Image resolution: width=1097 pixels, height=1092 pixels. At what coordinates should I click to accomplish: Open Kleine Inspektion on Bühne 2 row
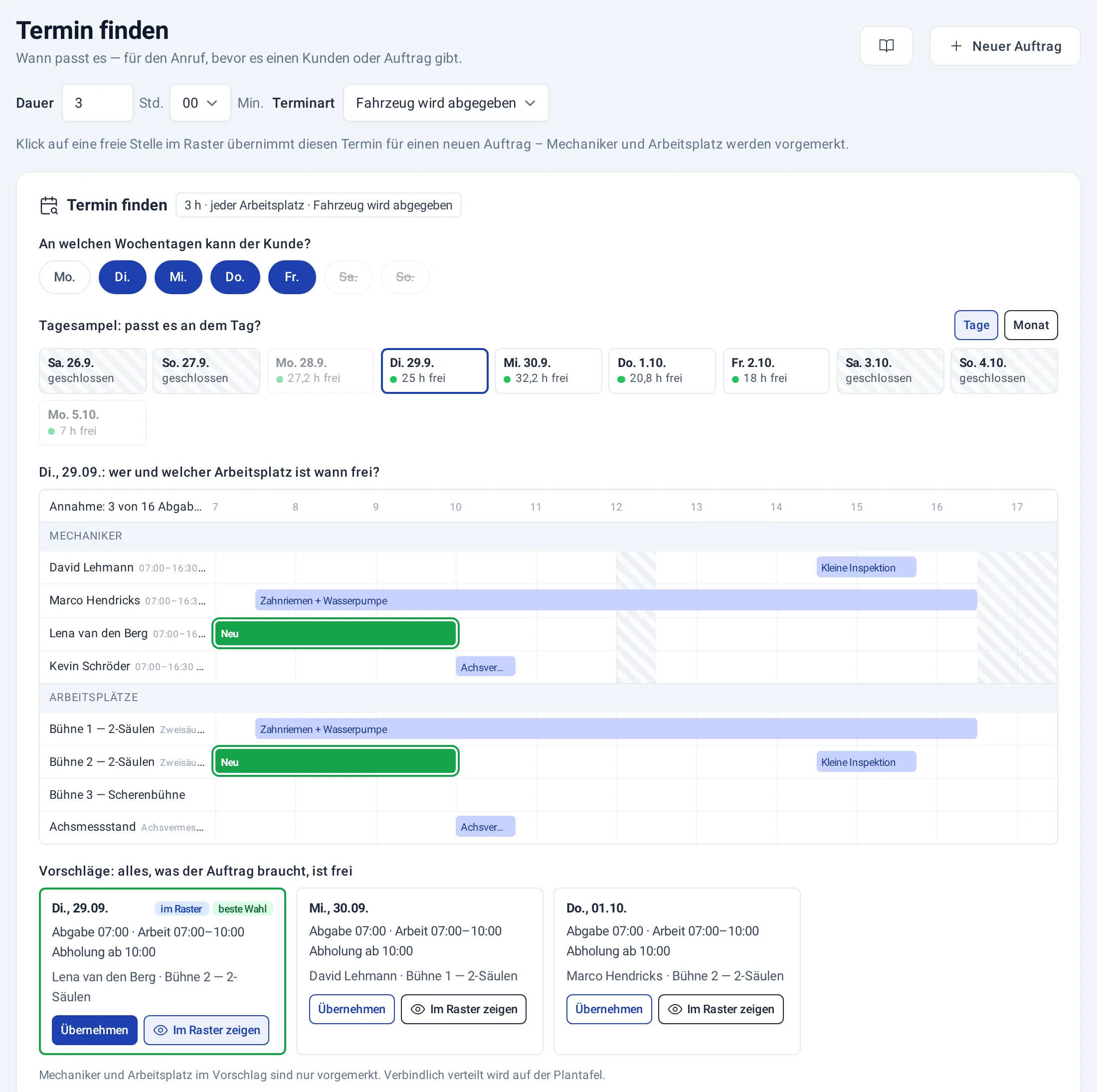tap(866, 761)
